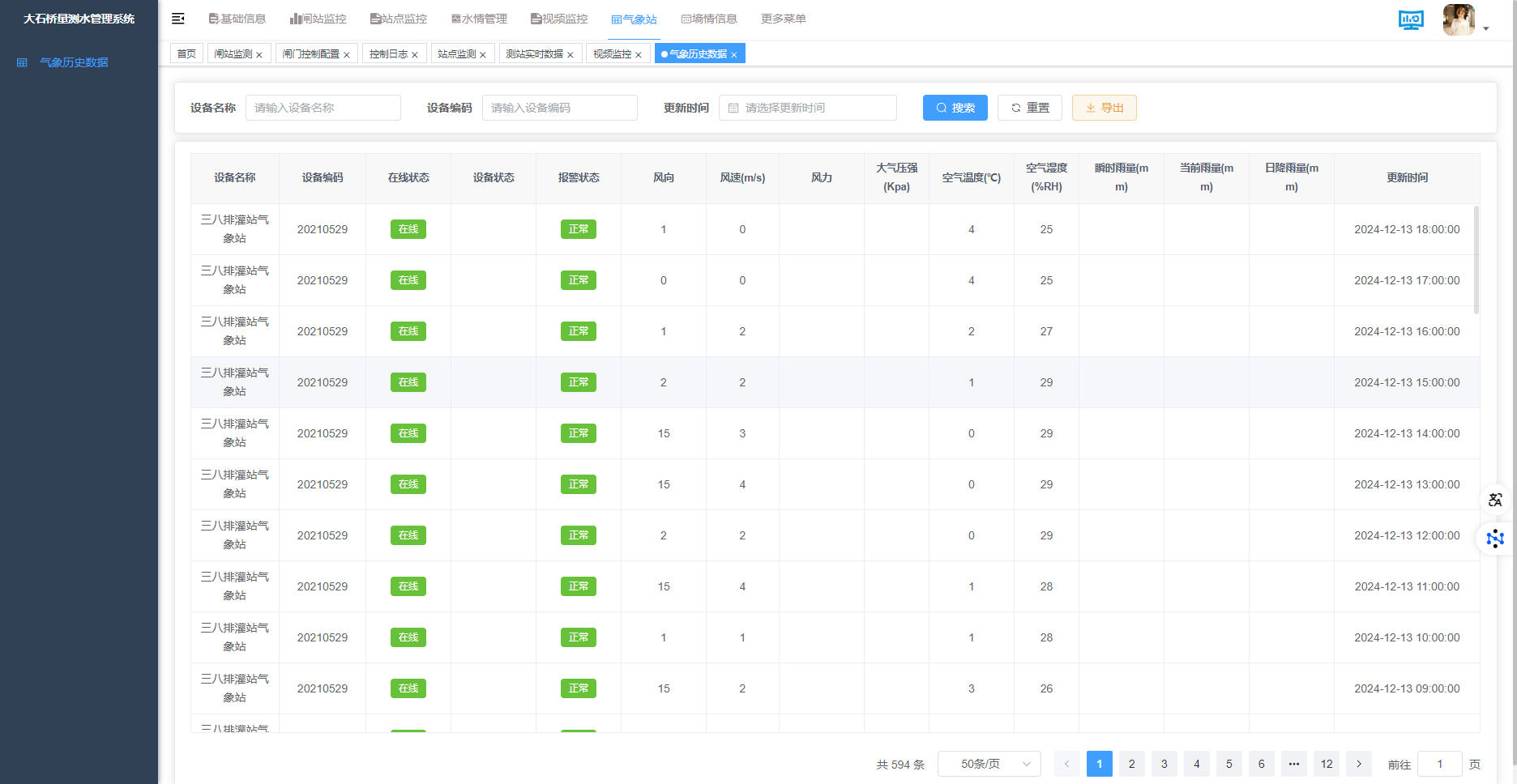This screenshot has width=1517, height=784.
Task: Collapse sidebar with the hamburger menu icon
Action: click(x=178, y=19)
